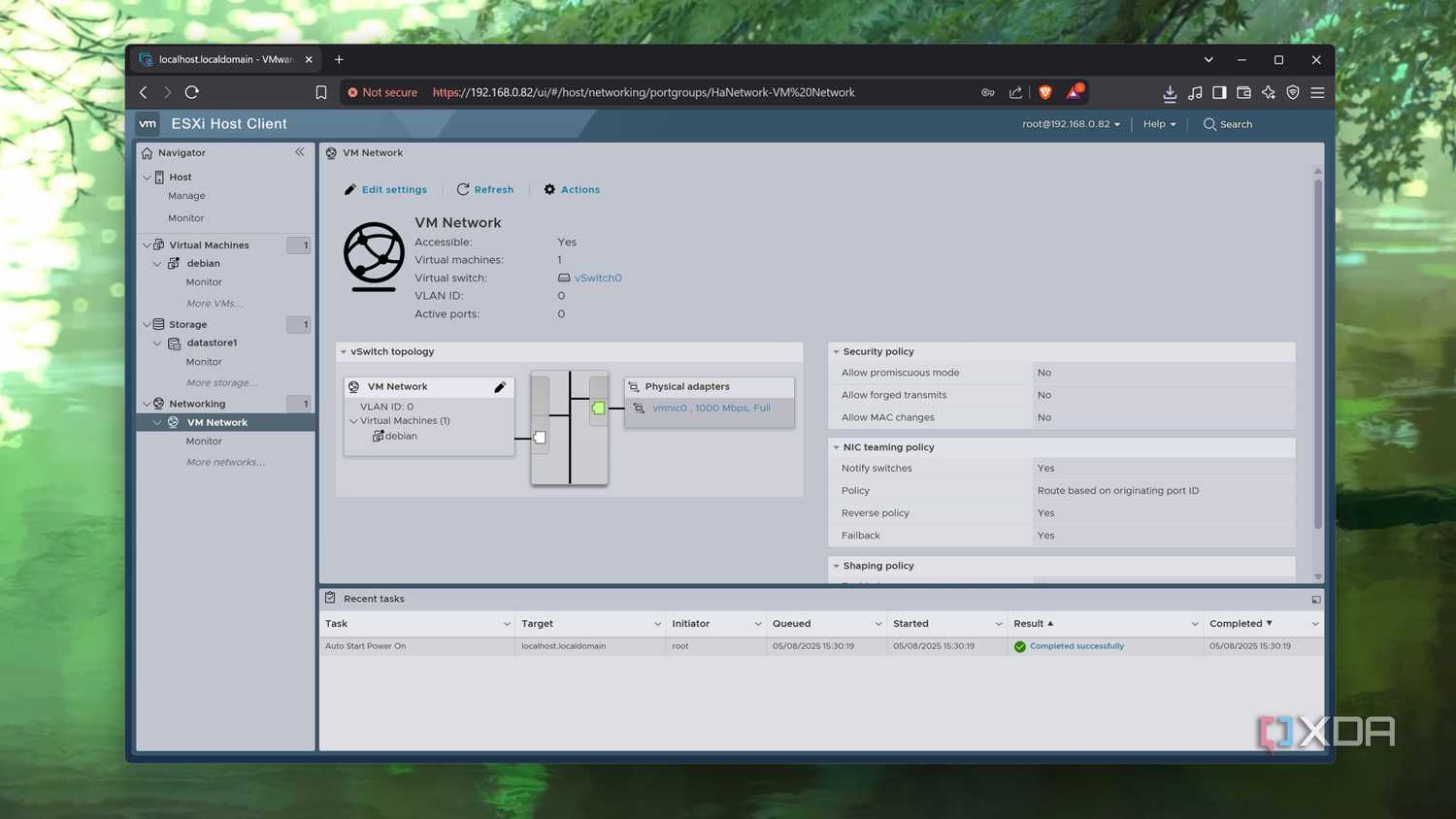Open the vmnic0, 1000 Mbps, Full link
The height and width of the screenshot is (819, 1456).
[x=711, y=409]
